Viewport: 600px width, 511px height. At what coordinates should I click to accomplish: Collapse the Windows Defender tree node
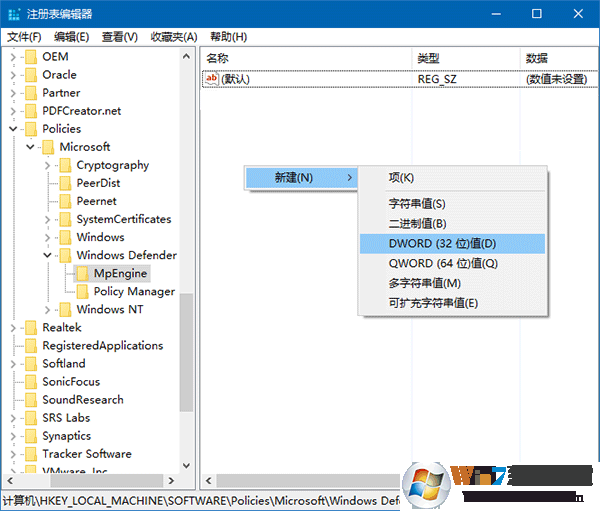pos(47,255)
